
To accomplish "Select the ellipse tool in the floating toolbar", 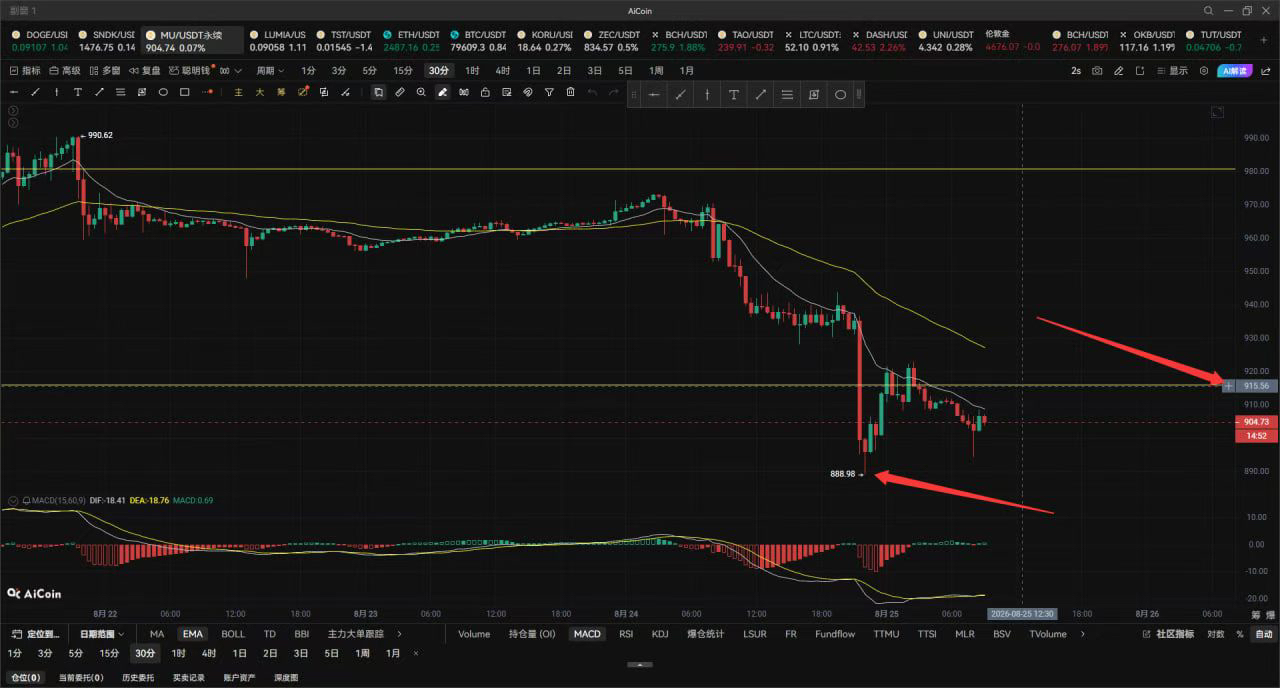I will (x=840, y=95).
